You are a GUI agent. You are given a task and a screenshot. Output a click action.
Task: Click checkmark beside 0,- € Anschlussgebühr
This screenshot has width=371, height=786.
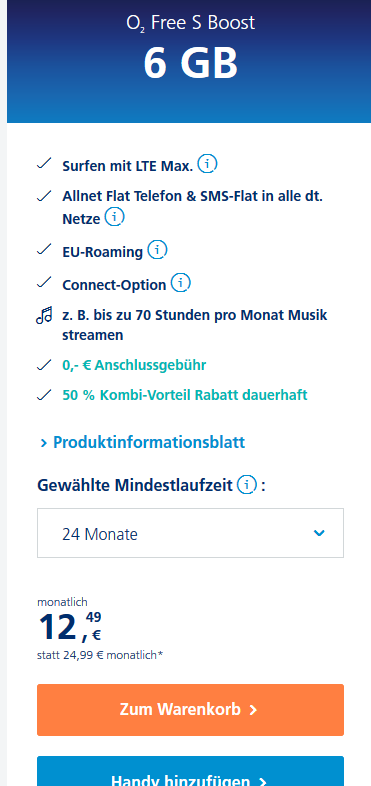[44, 365]
